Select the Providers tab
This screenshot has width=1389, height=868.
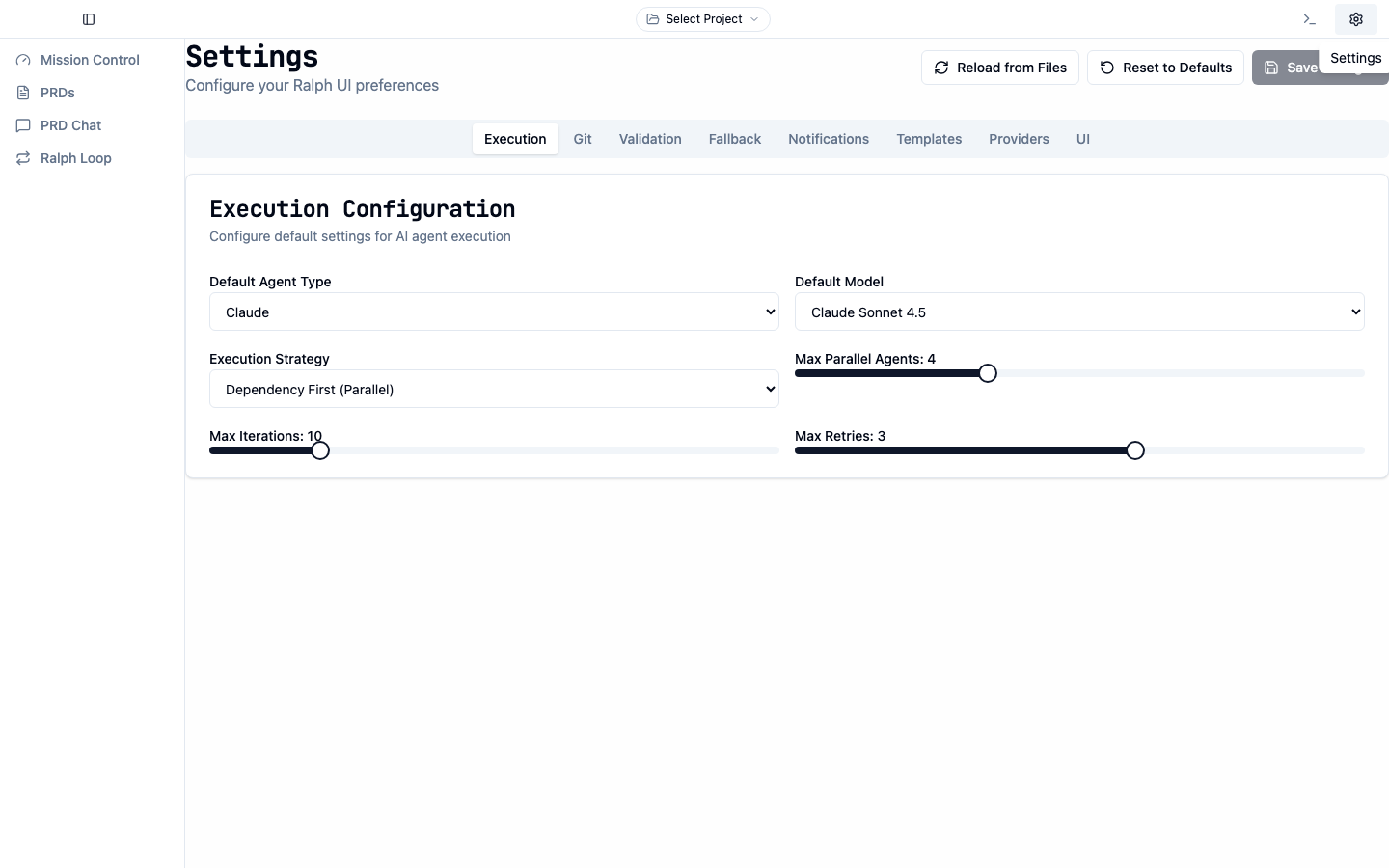click(x=1019, y=139)
